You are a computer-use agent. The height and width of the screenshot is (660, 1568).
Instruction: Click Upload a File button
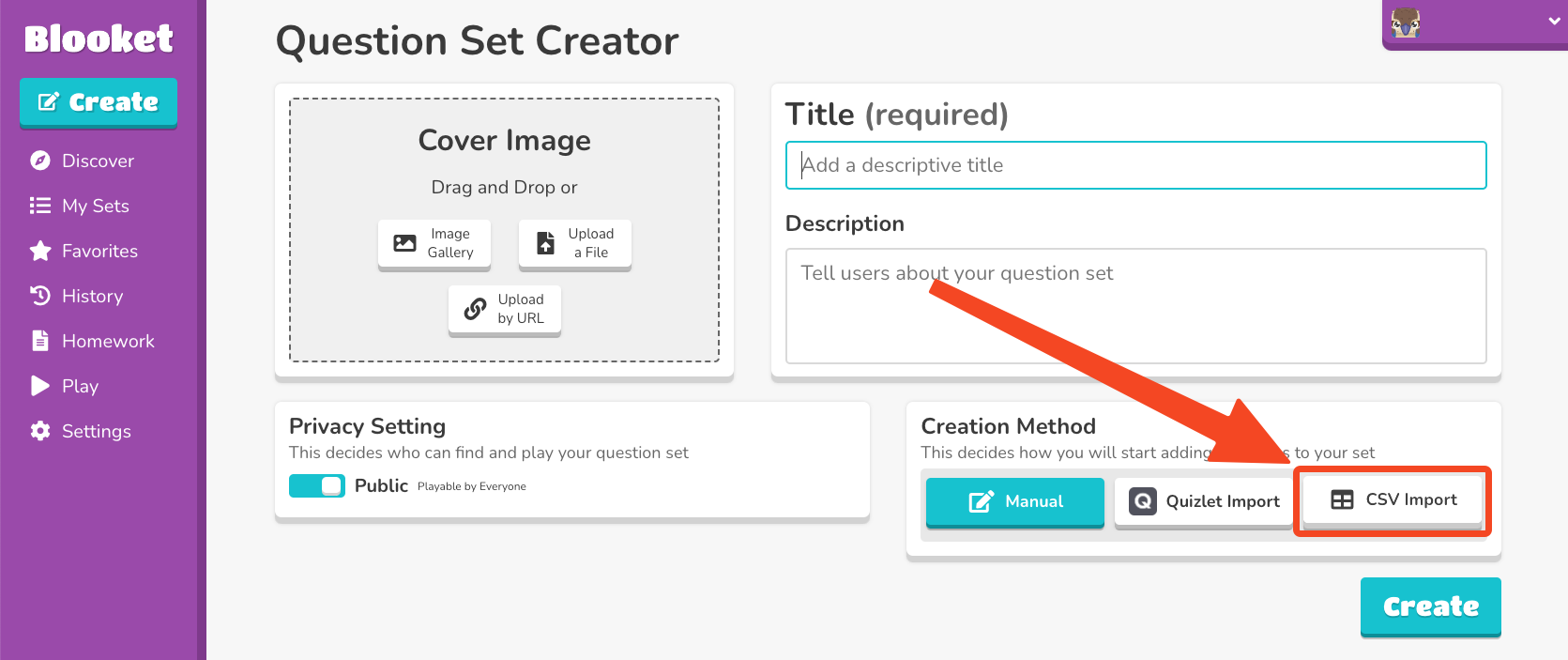click(x=575, y=244)
